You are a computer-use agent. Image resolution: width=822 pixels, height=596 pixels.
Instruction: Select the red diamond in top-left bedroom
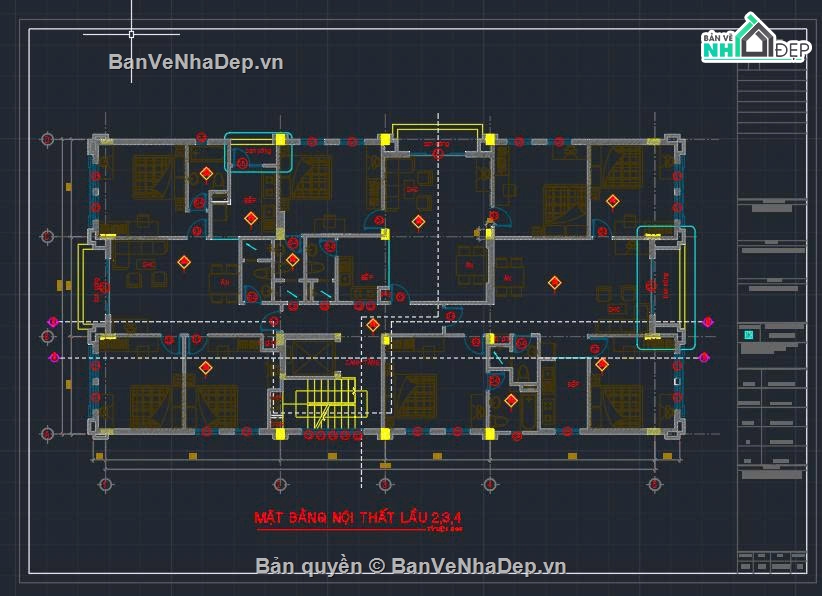205,173
